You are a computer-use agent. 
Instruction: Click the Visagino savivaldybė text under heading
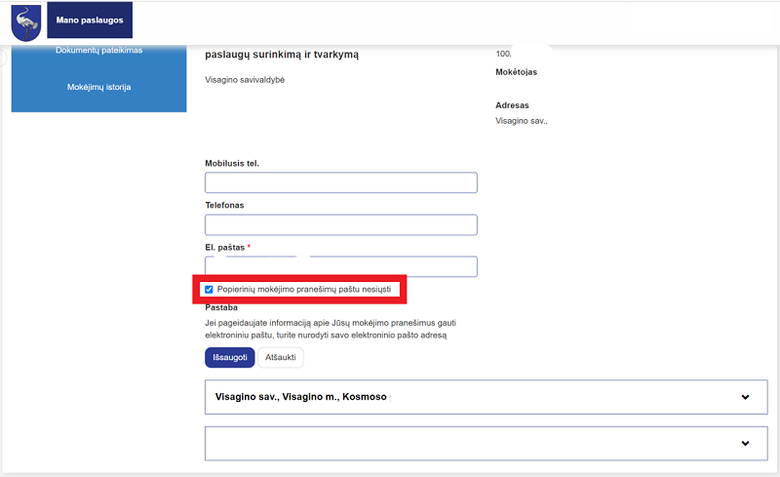click(245, 80)
